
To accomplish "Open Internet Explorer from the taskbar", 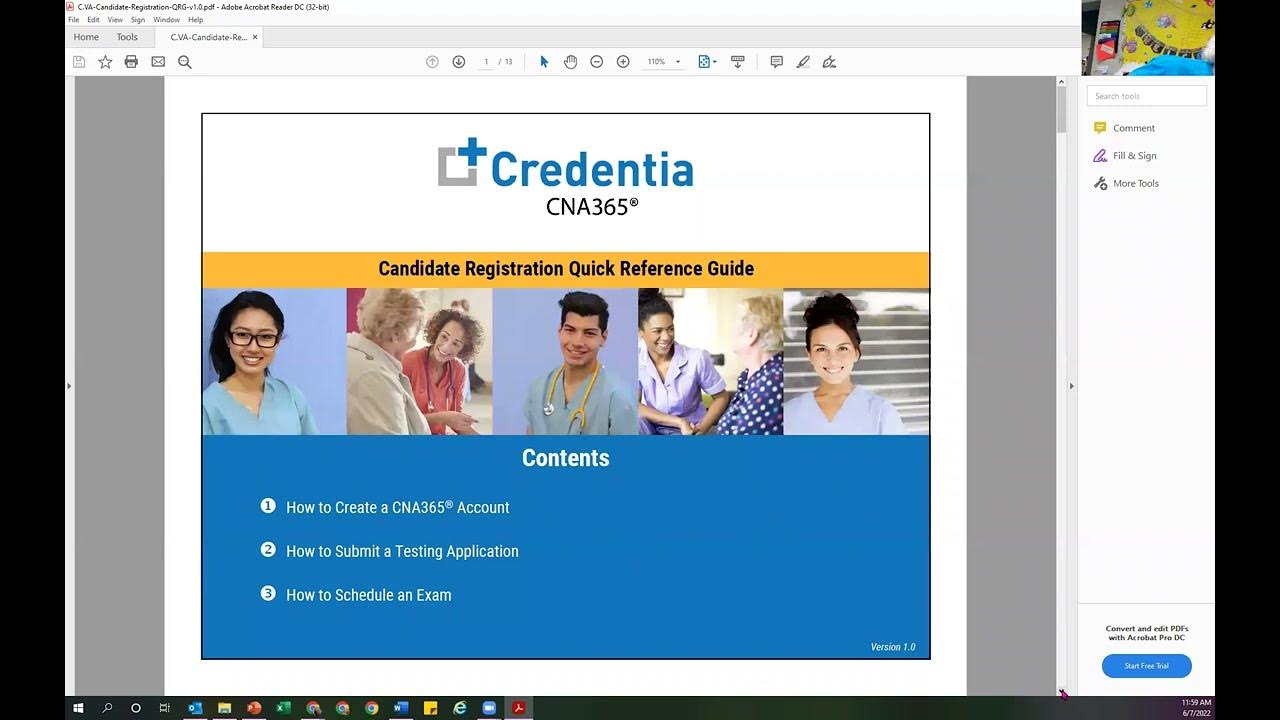I will (460, 708).
